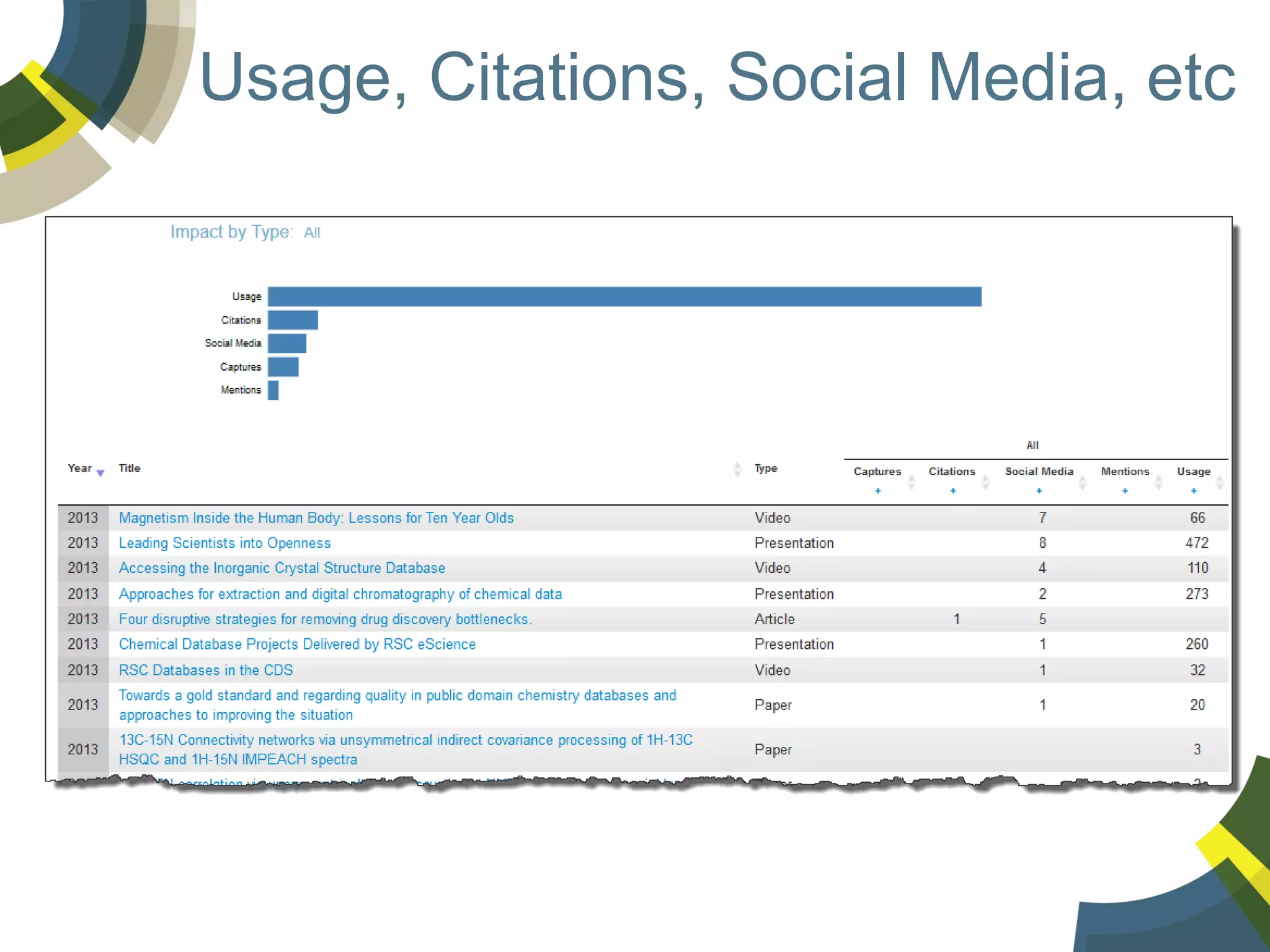The width and height of the screenshot is (1270, 952).
Task: Click the Year column header
Action: (79, 469)
